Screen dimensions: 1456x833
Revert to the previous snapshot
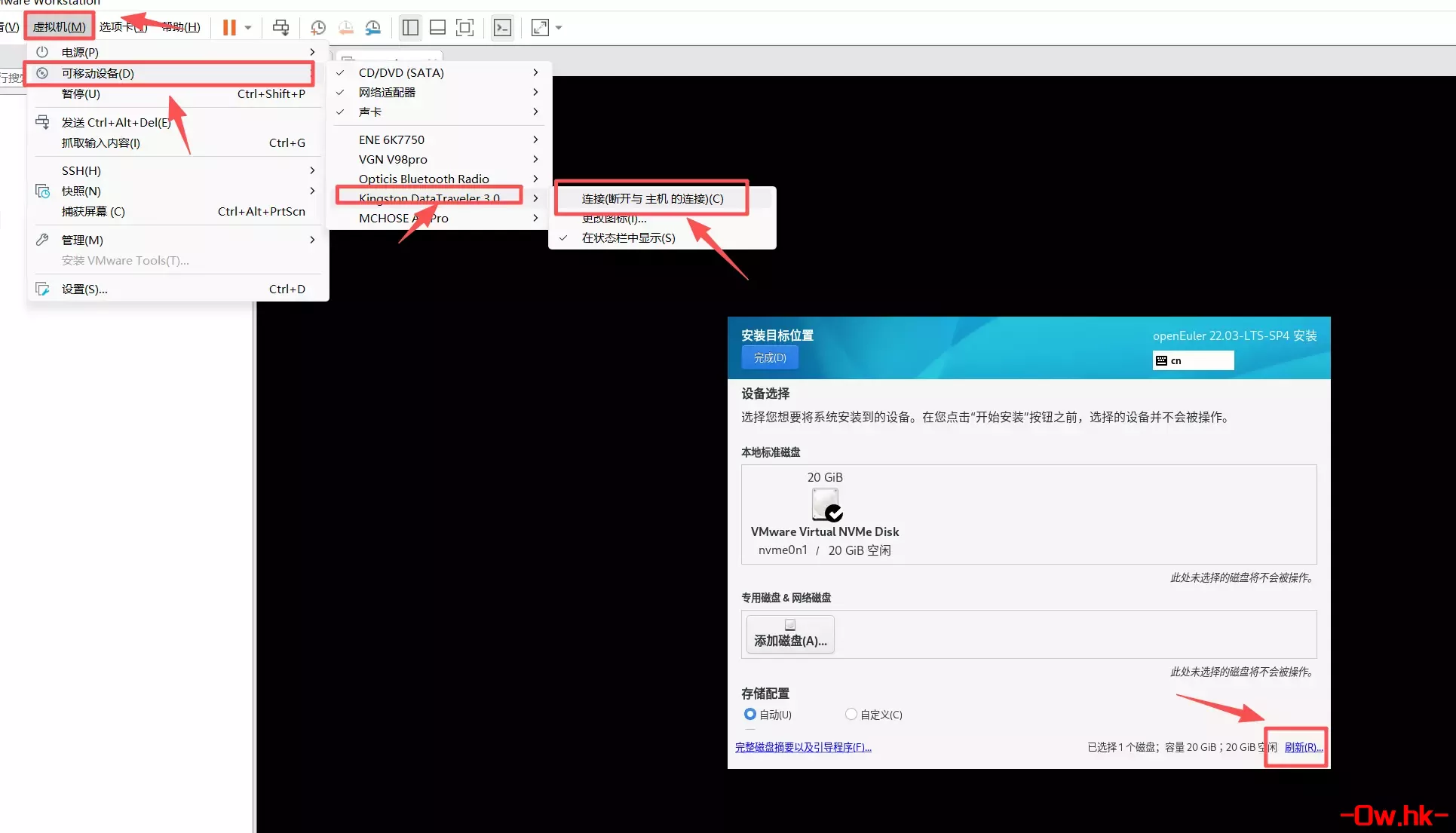coord(346,27)
